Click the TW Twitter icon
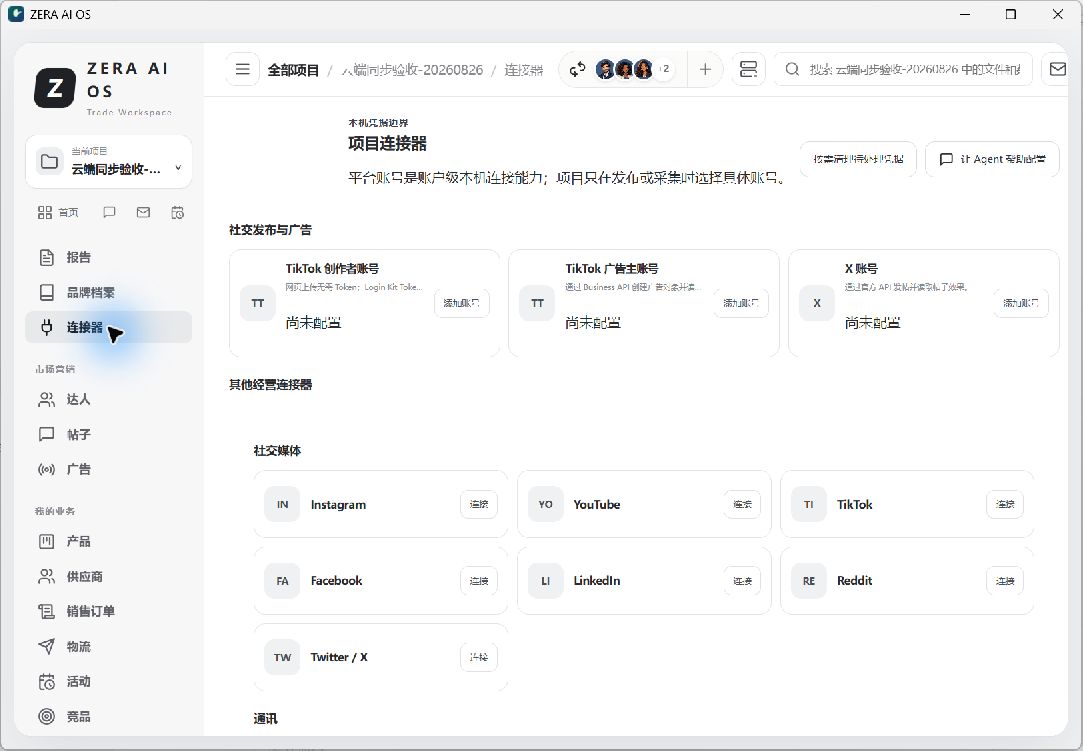This screenshot has height=751, width=1083. tap(282, 657)
